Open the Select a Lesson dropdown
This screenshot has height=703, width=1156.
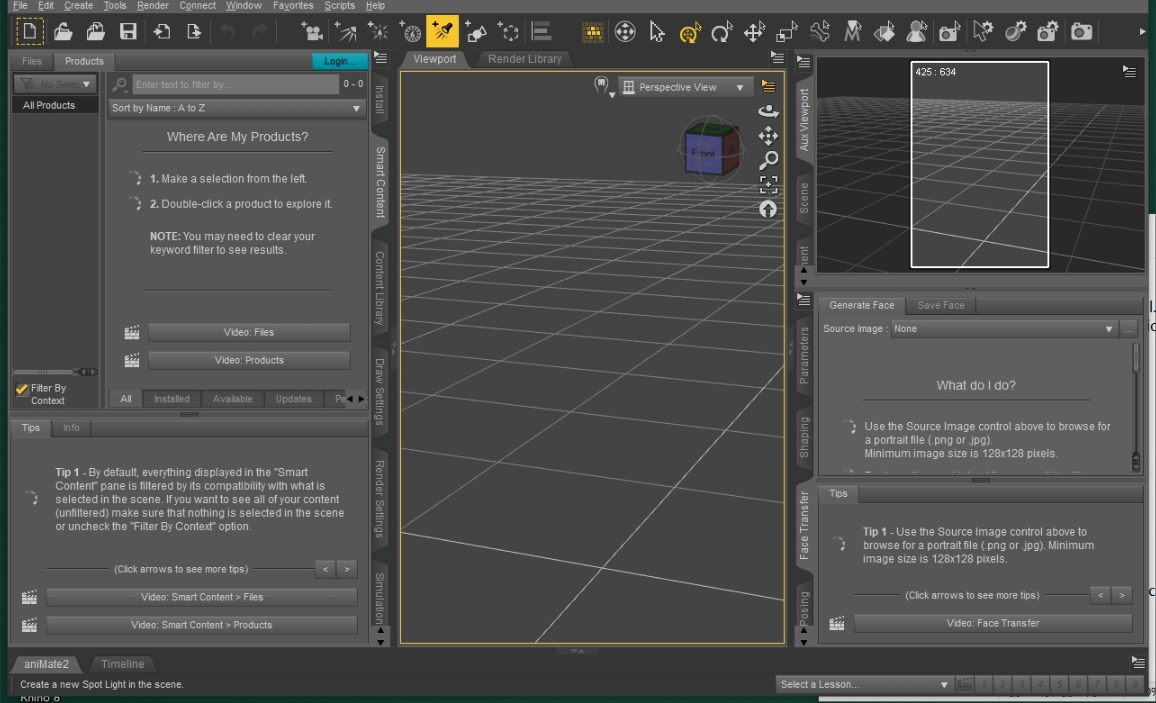tap(864, 684)
